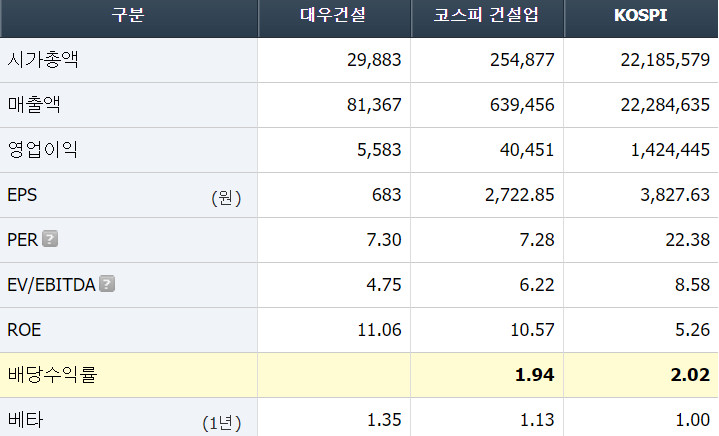Select the EV/EBITDA row label
The height and width of the screenshot is (436, 719).
point(51,285)
